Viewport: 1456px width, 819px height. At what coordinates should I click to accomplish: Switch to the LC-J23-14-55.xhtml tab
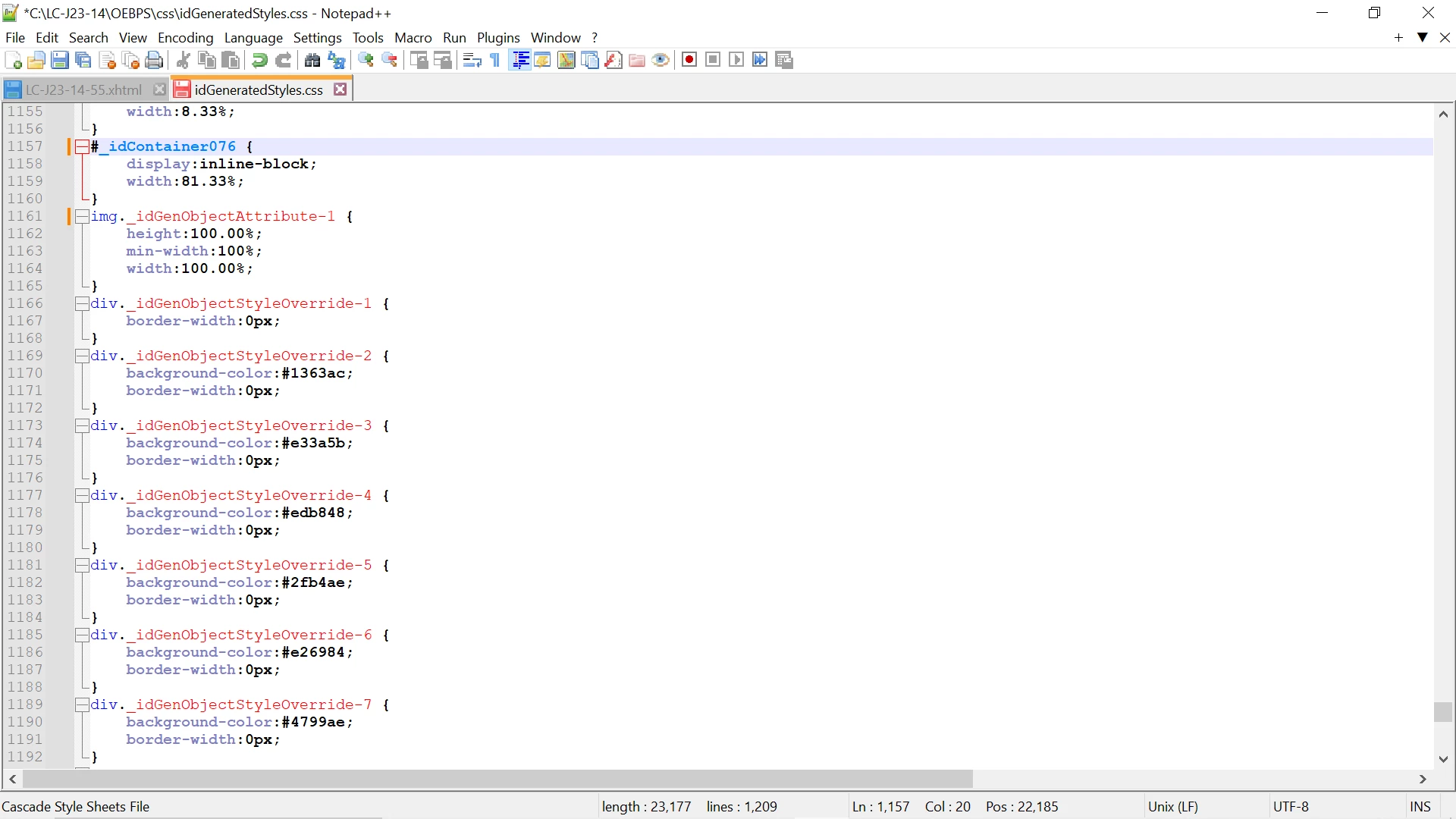point(83,89)
